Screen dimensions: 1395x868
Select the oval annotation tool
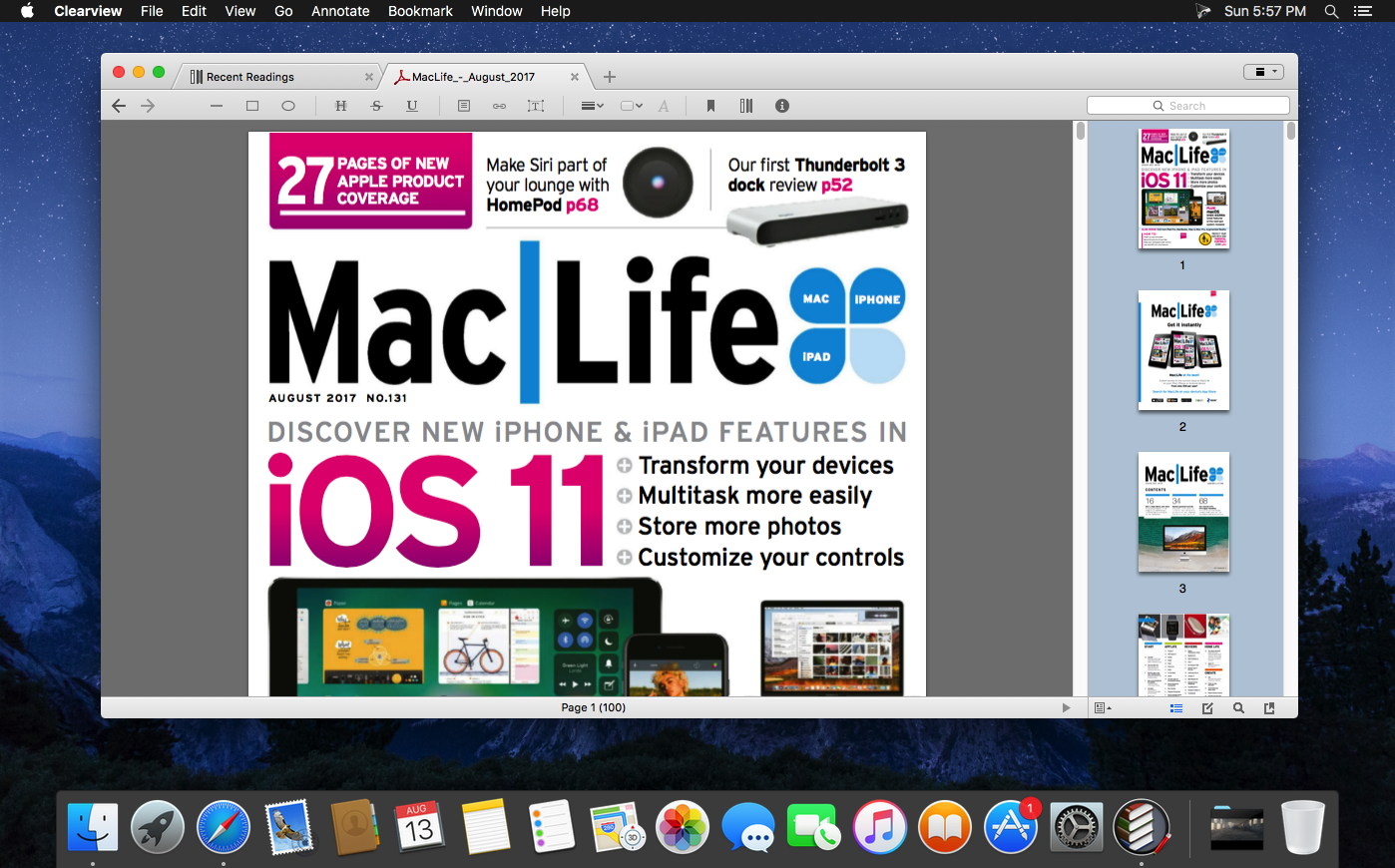pyautogui.click(x=288, y=106)
